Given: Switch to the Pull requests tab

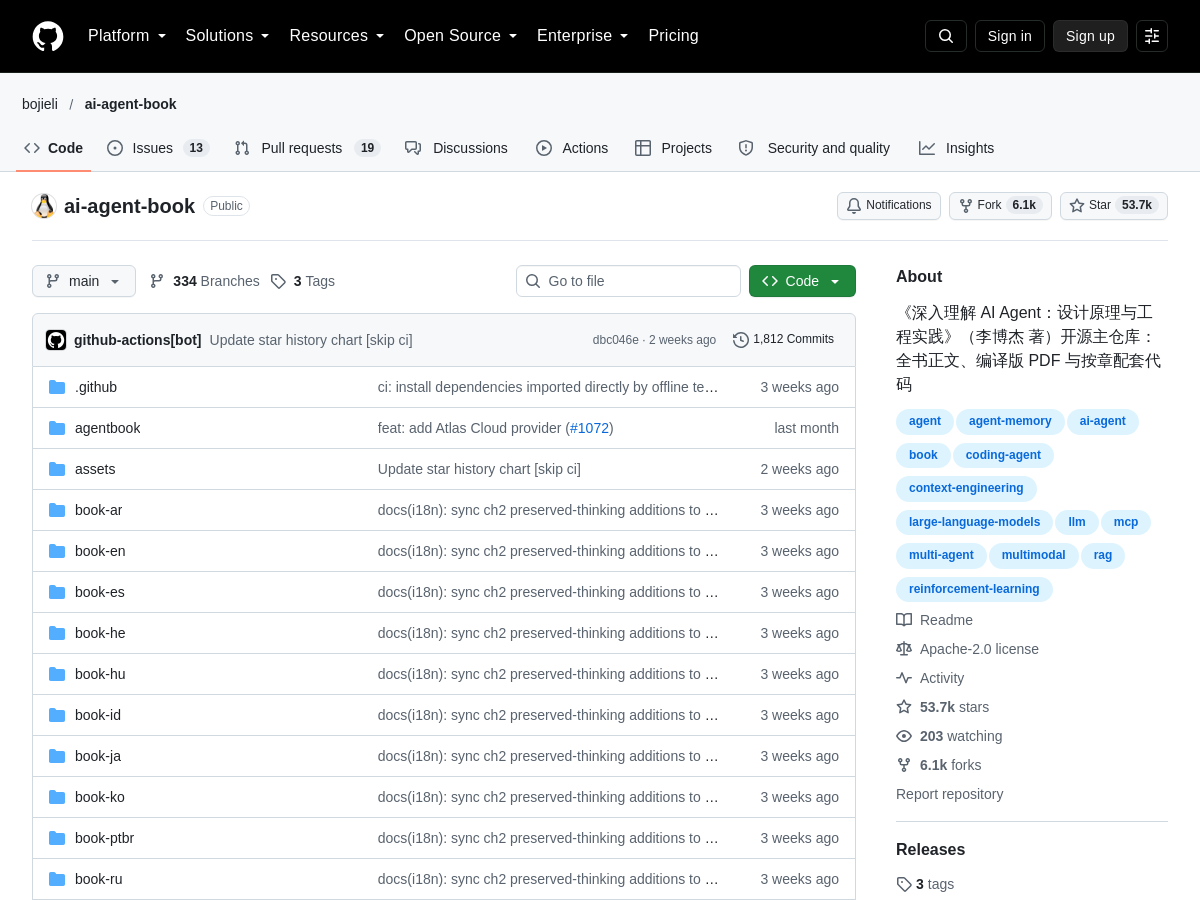Looking at the screenshot, I should (x=307, y=148).
